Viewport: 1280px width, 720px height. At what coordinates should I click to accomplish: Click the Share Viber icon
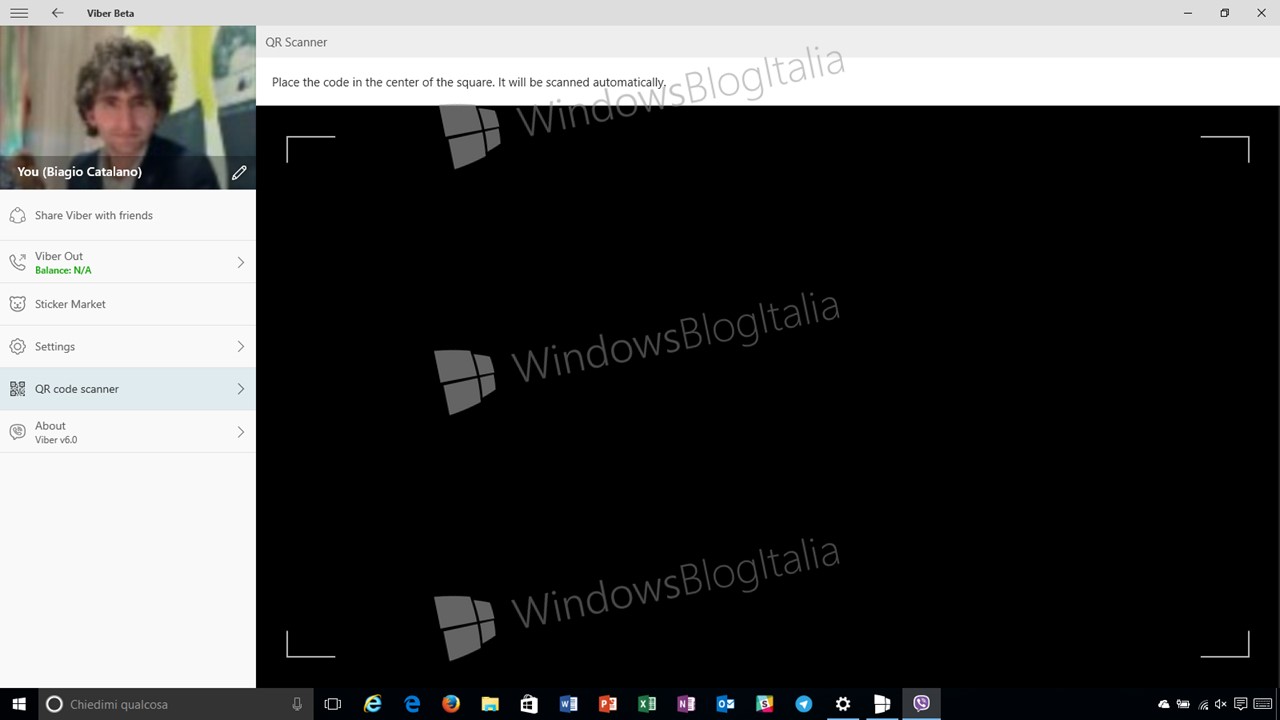click(17, 215)
